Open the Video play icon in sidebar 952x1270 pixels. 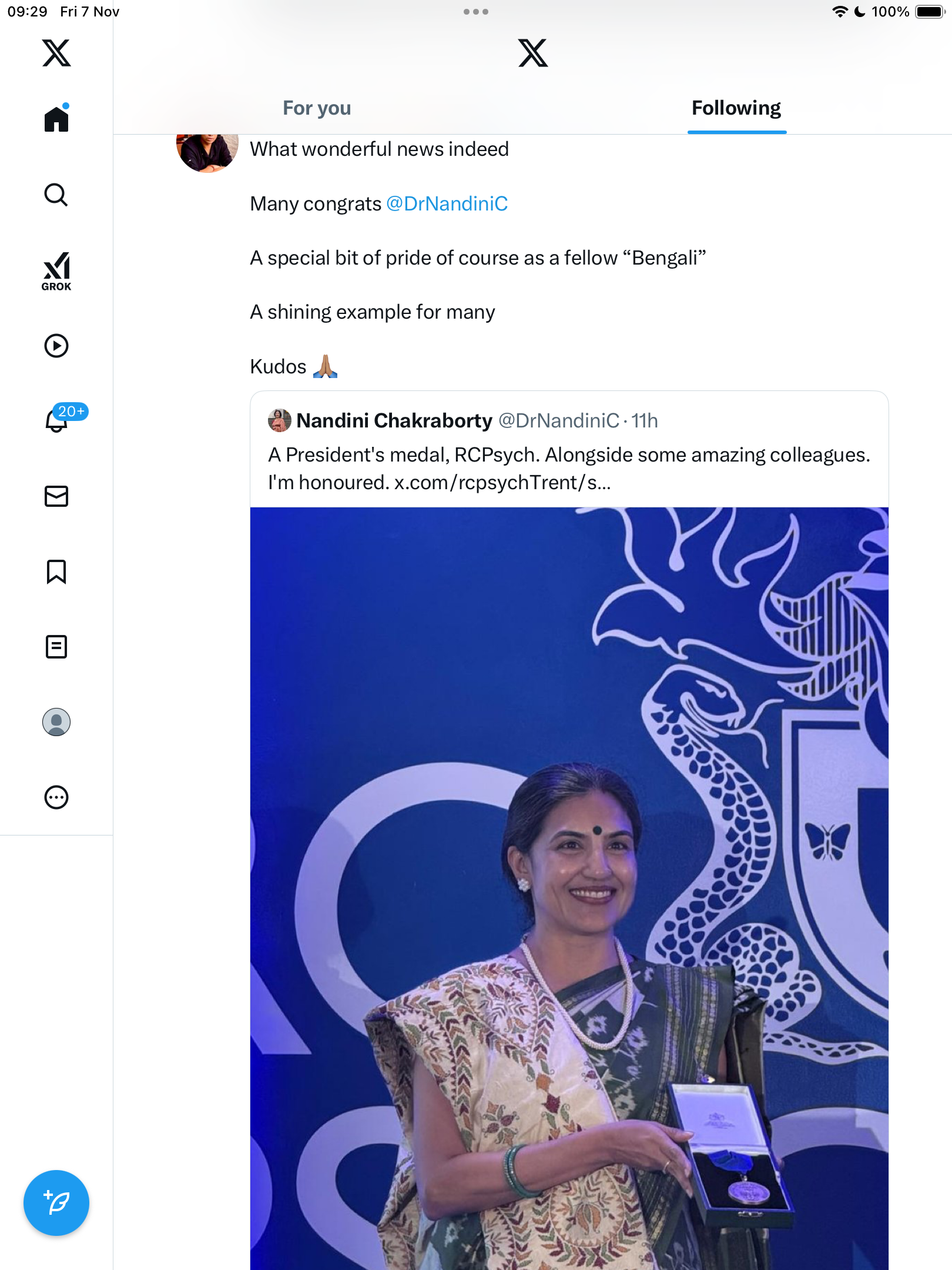56,346
